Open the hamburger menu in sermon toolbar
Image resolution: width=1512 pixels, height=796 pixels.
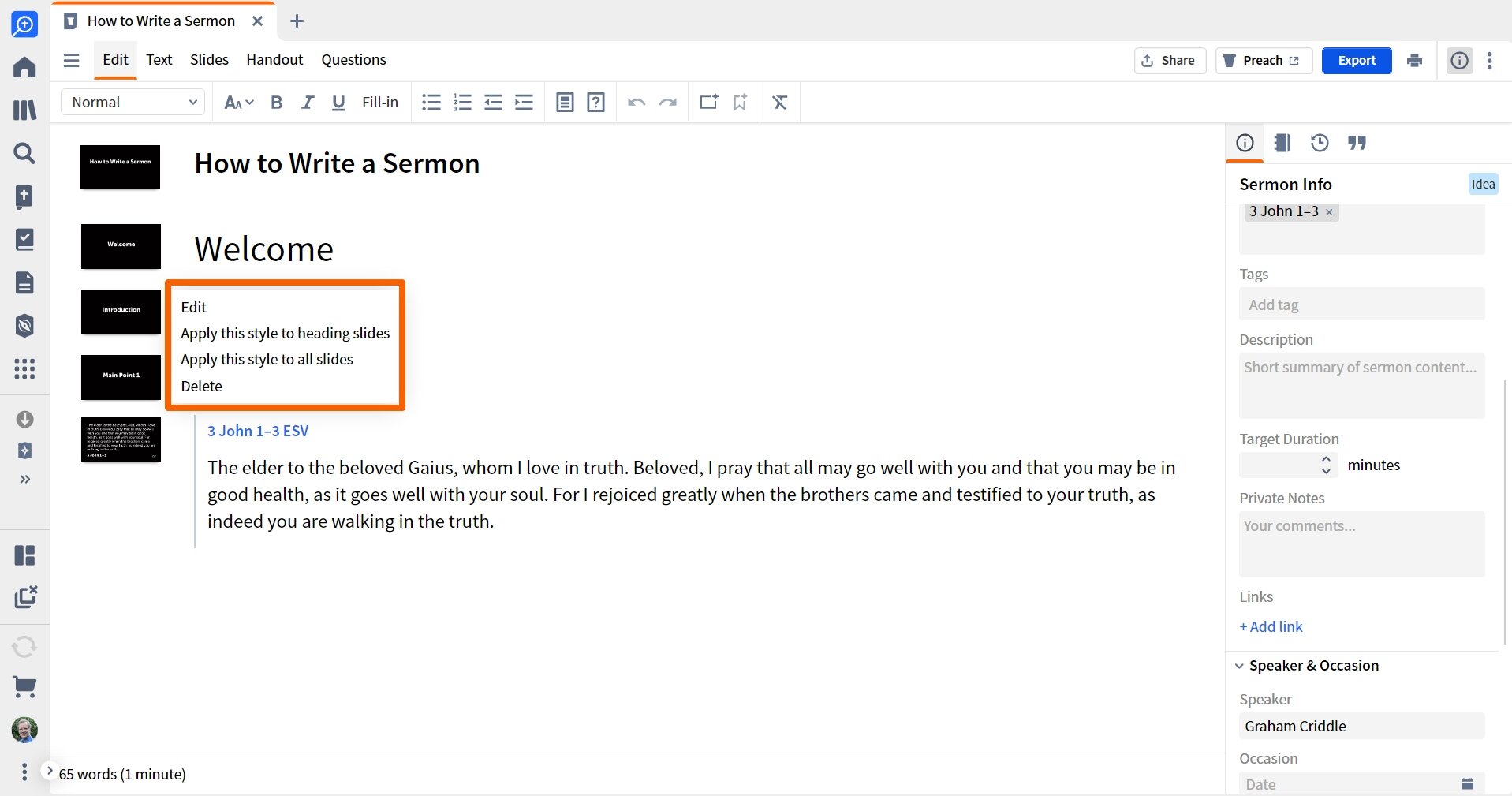(x=71, y=60)
